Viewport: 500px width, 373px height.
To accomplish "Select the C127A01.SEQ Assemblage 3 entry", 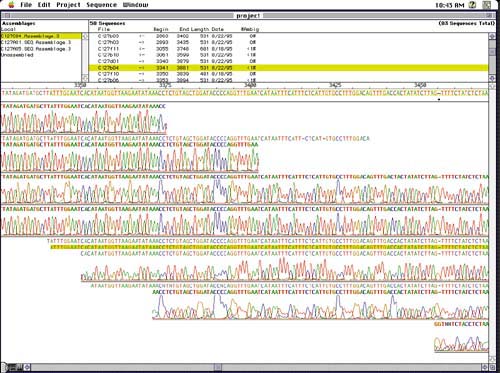I will [x=36, y=42].
